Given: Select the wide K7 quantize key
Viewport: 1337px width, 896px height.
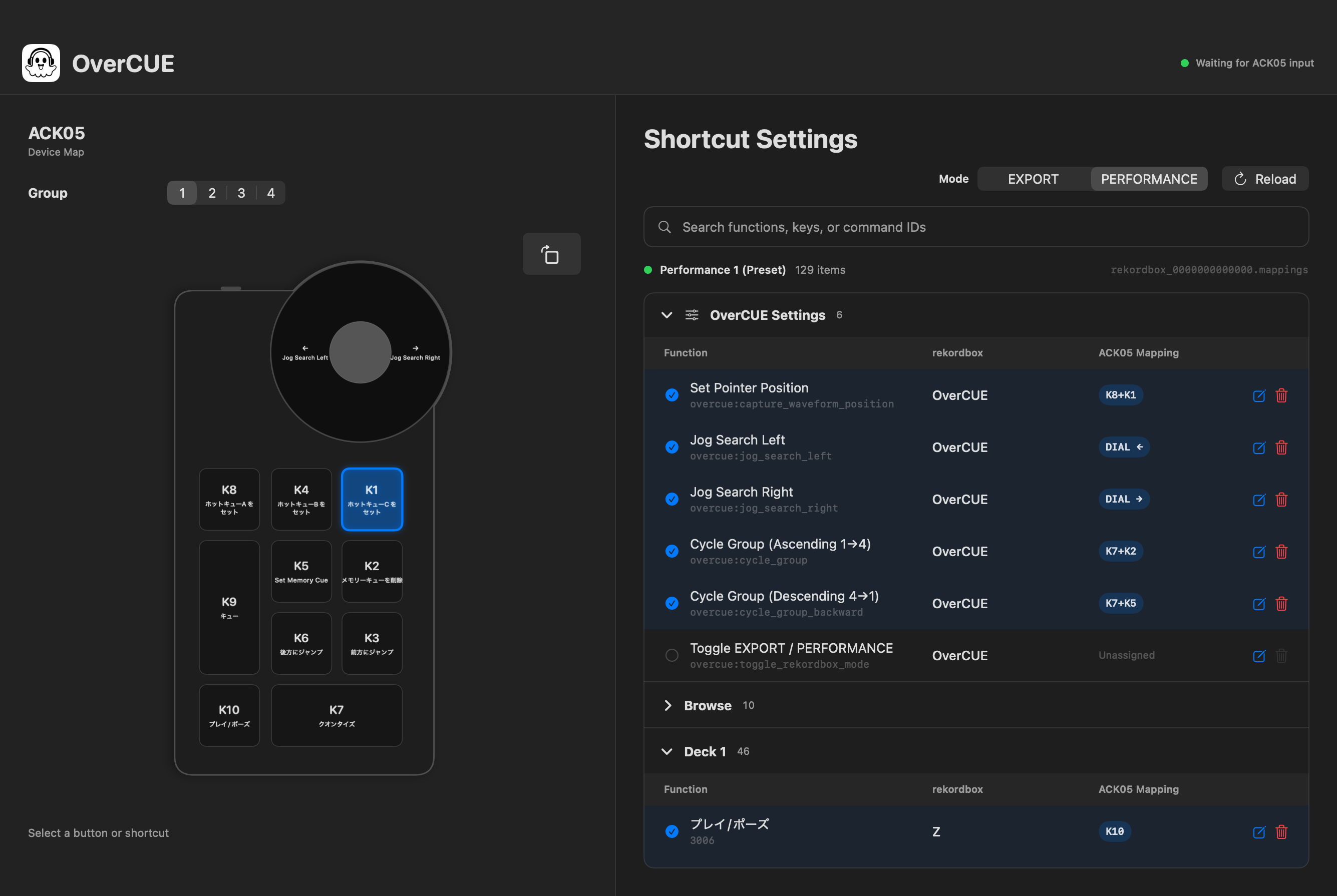Looking at the screenshot, I should pyautogui.click(x=337, y=715).
